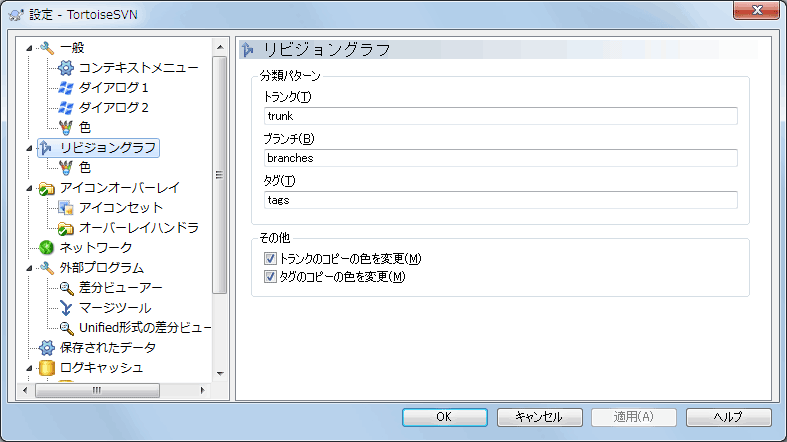This screenshot has height=442, width=787.
Task: Collapse the 外部プログラム tree node
Action: click(29, 268)
